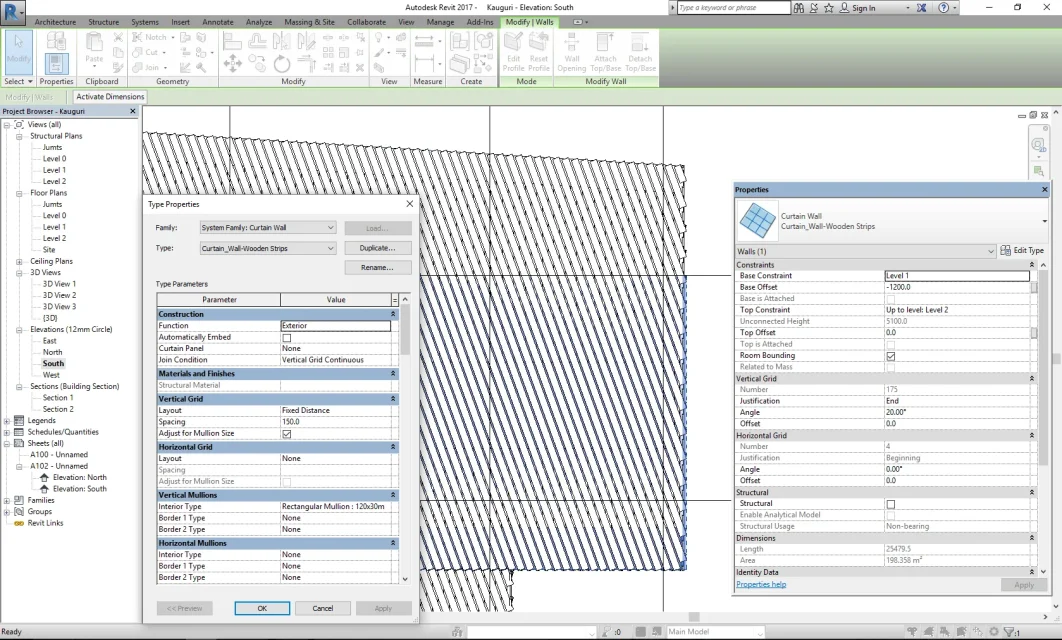Click Cancel in Type Properties dialog
The height and width of the screenshot is (640, 1062).
322,608
